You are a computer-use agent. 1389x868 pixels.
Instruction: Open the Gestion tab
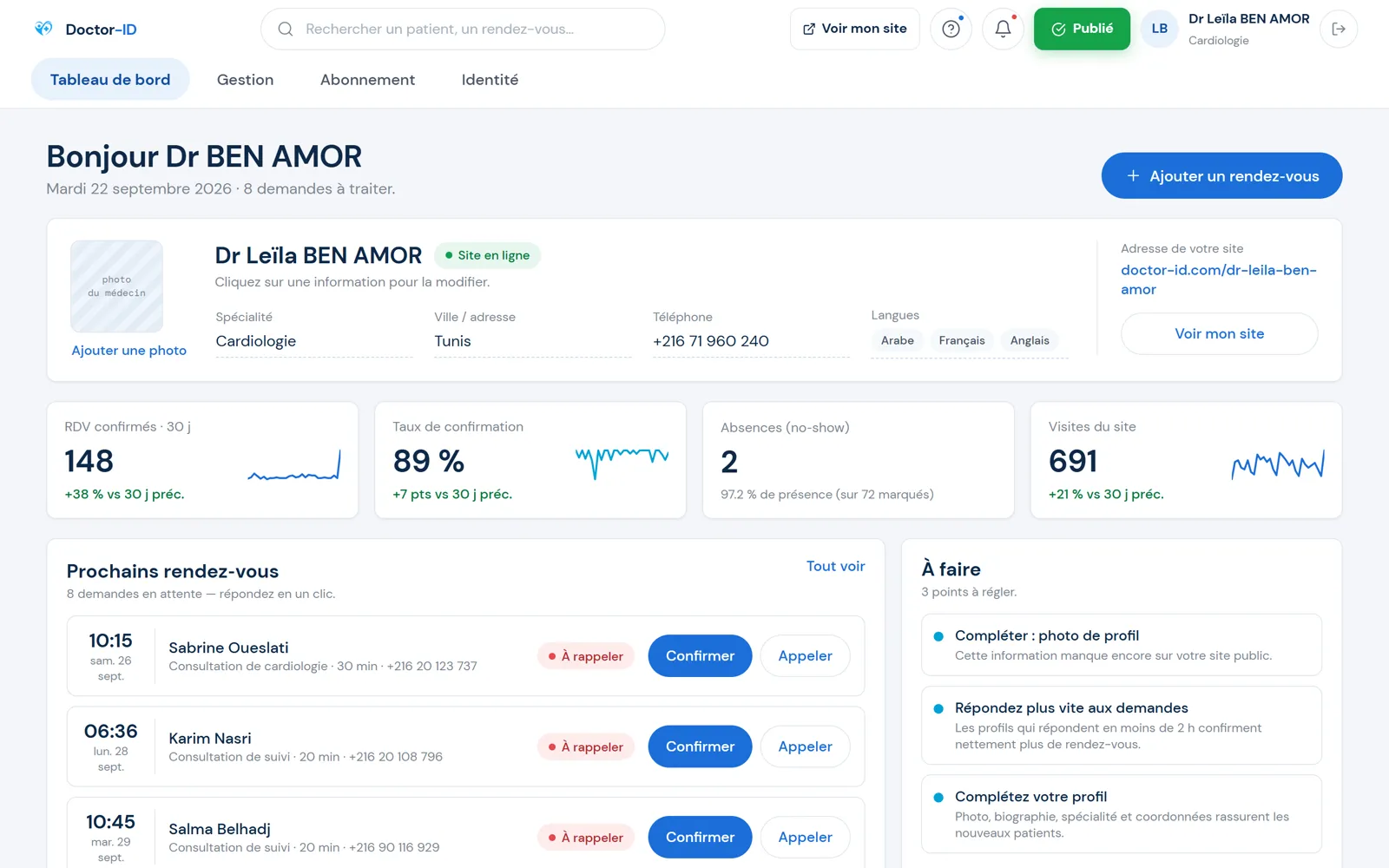click(x=245, y=79)
